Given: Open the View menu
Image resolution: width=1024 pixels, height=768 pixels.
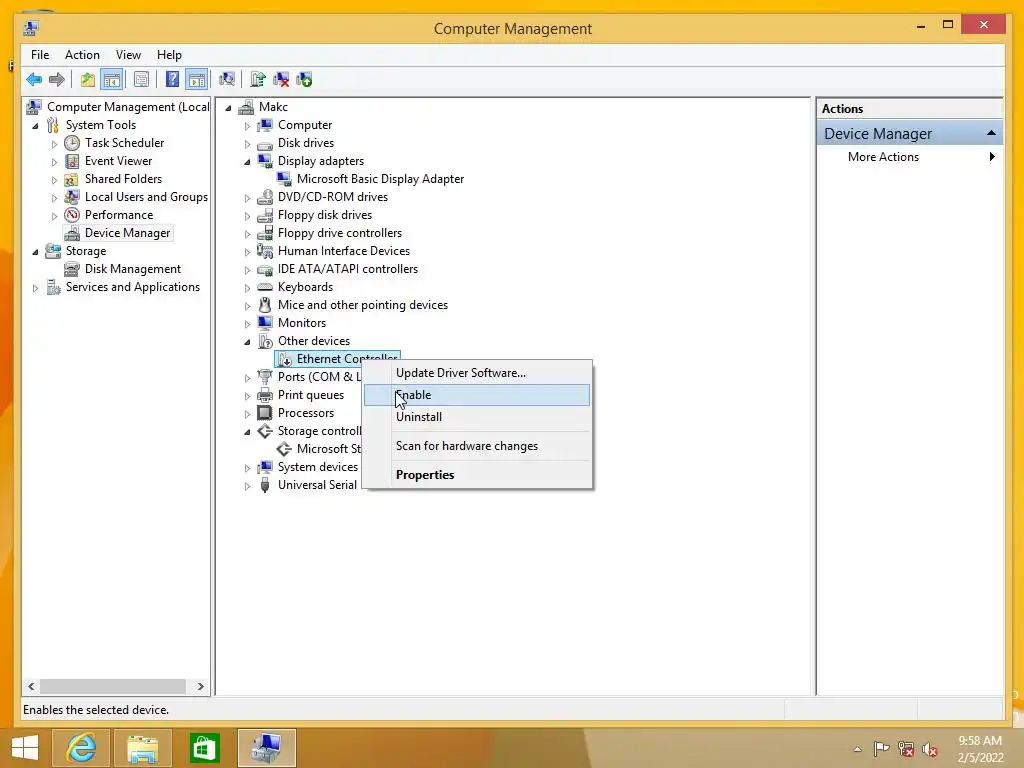Looking at the screenshot, I should coord(128,55).
